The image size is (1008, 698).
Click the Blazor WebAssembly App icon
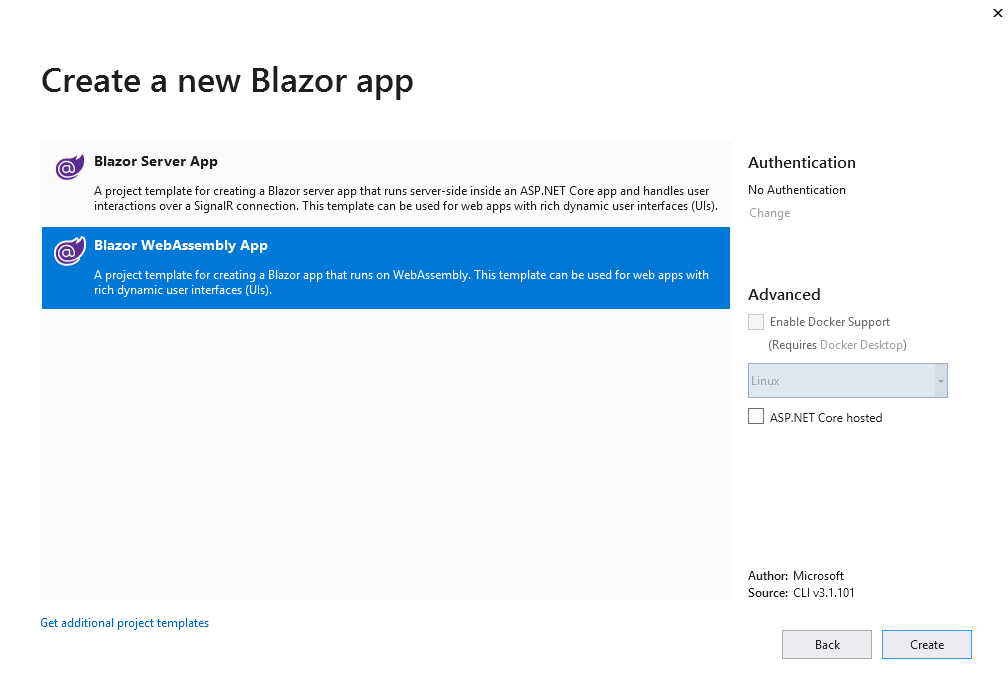tap(69, 251)
